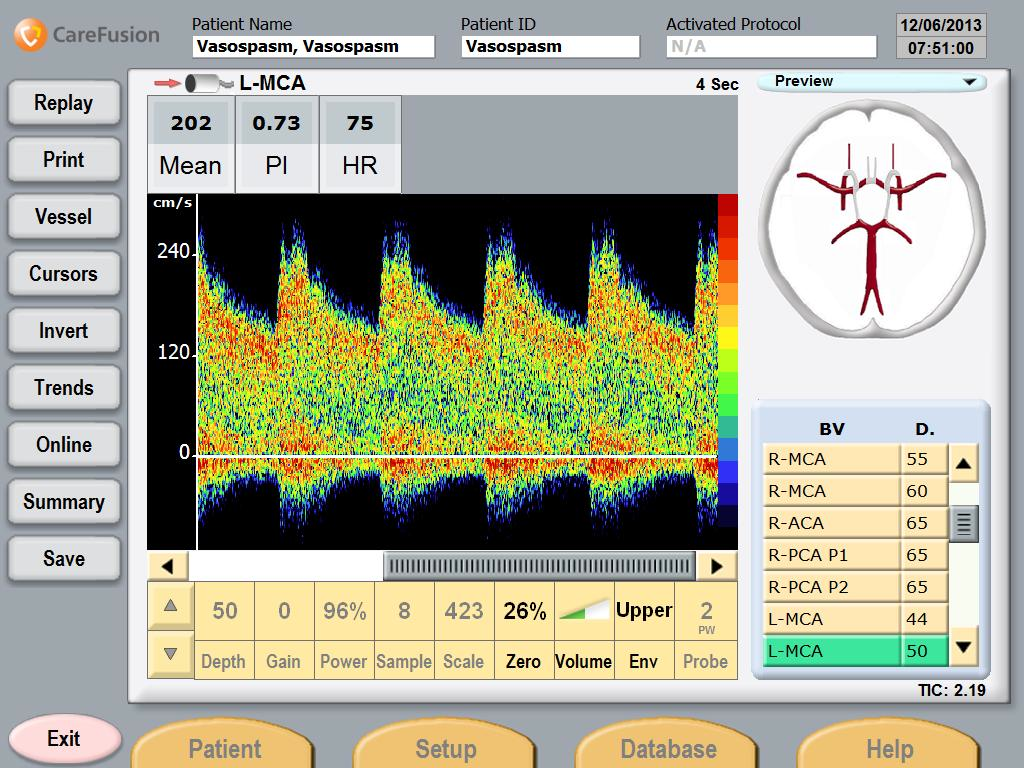Open the Activated Protocol field
1024x768 pixels.
770,47
